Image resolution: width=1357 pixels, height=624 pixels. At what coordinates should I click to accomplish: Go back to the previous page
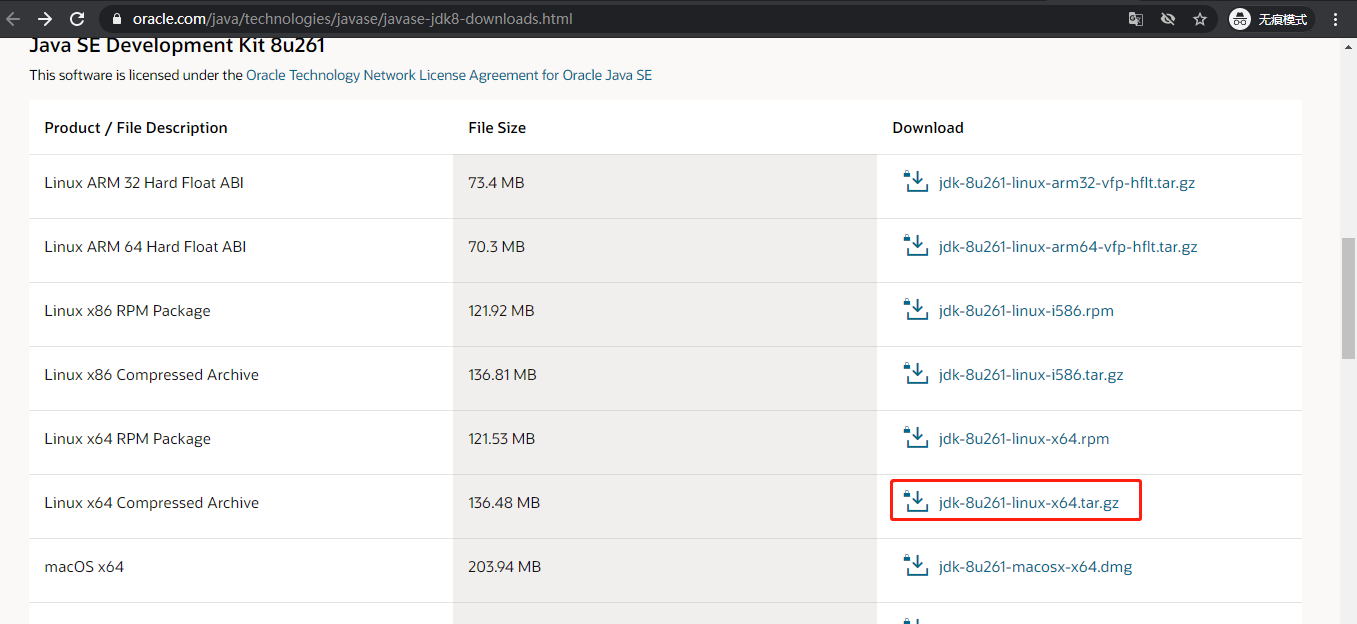click(13, 19)
